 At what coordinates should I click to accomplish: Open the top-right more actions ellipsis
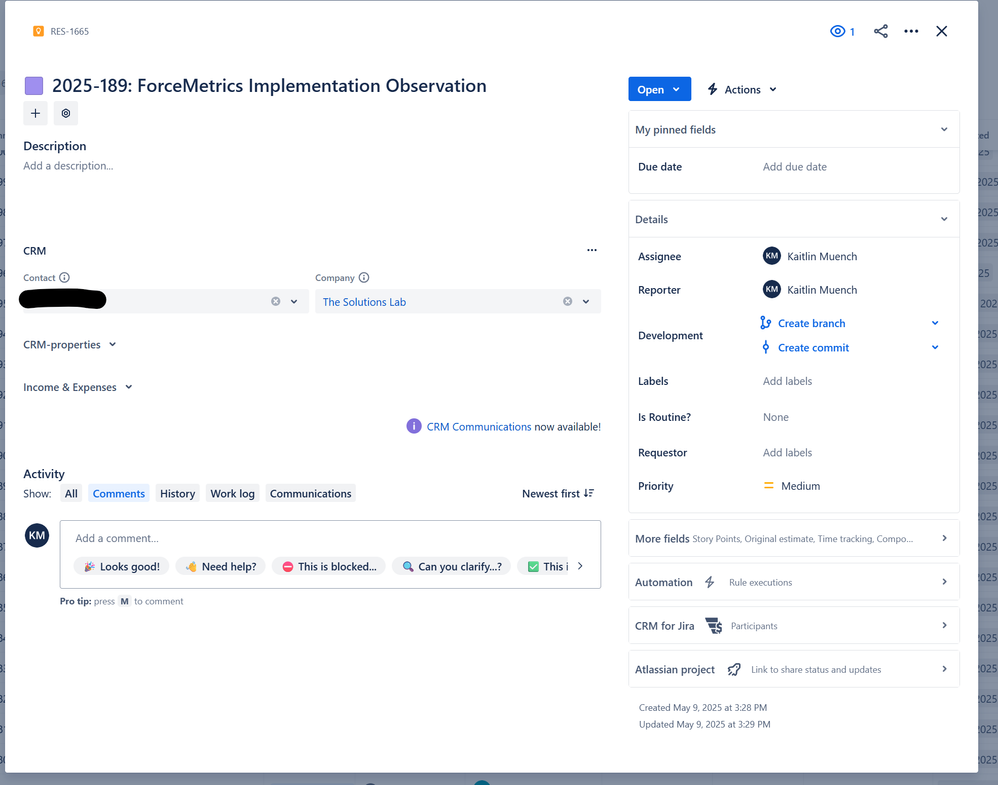(911, 31)
